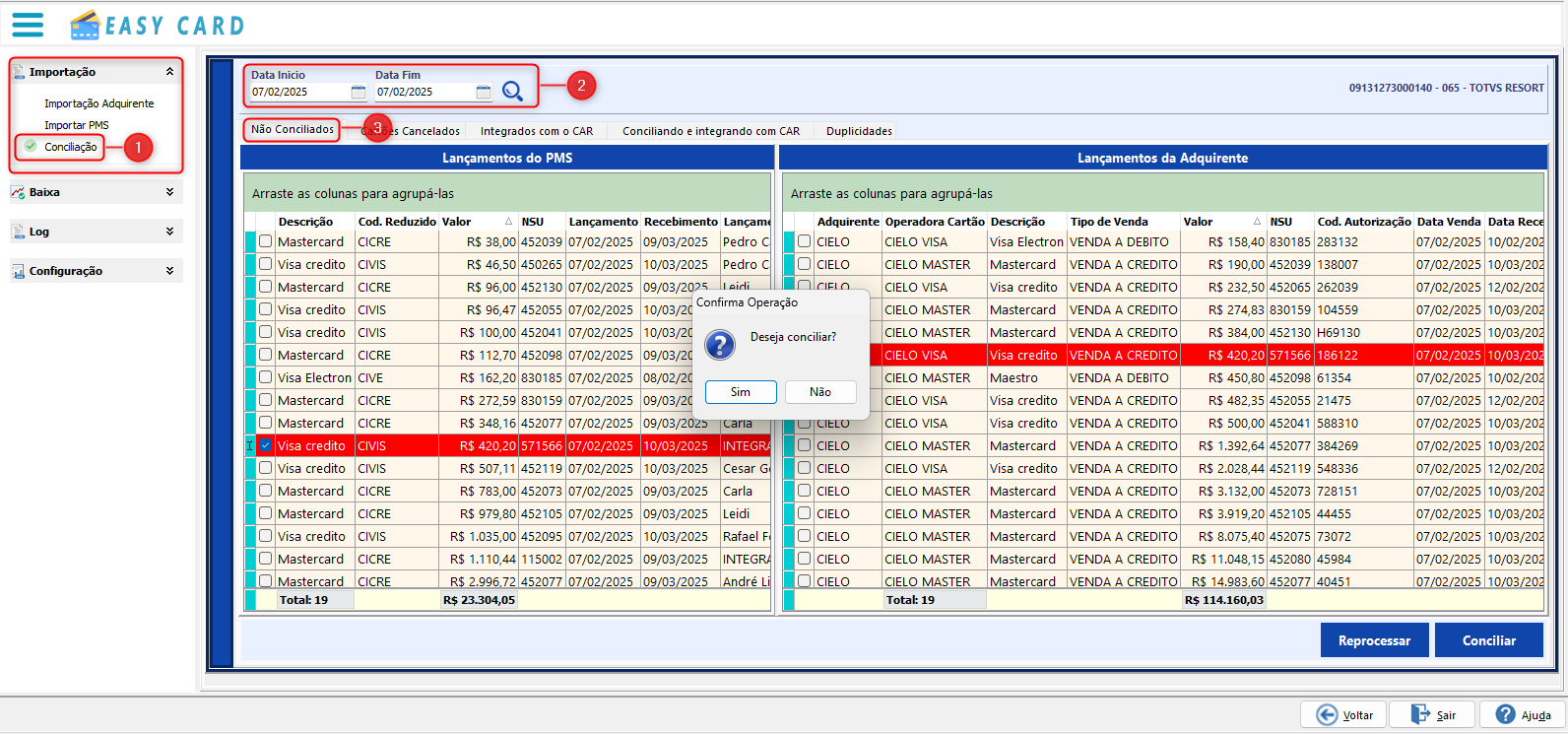Select Conciliação in the sidebar
1568x734 pixels.
coord(71,147)
